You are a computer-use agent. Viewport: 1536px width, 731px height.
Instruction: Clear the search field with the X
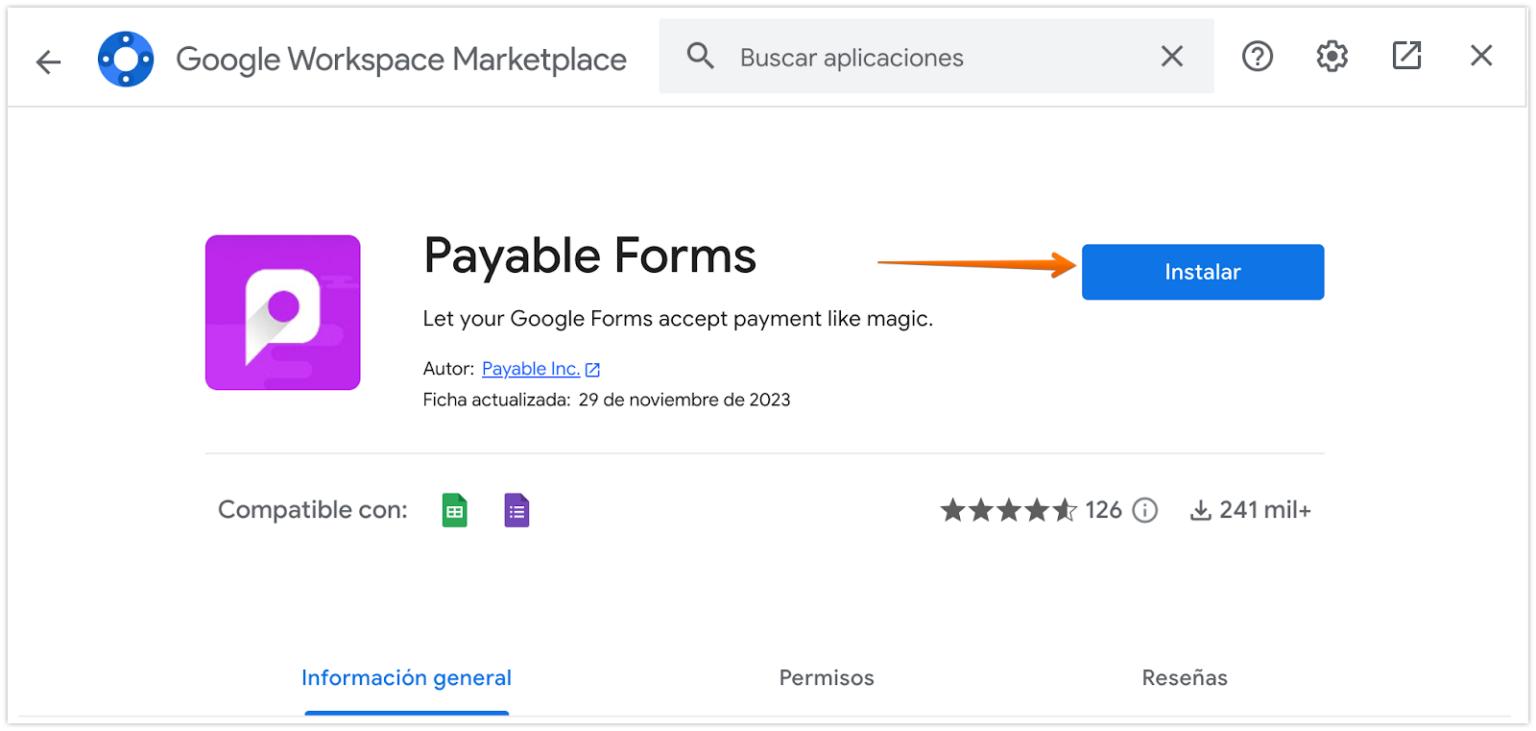click(1171, 56)
